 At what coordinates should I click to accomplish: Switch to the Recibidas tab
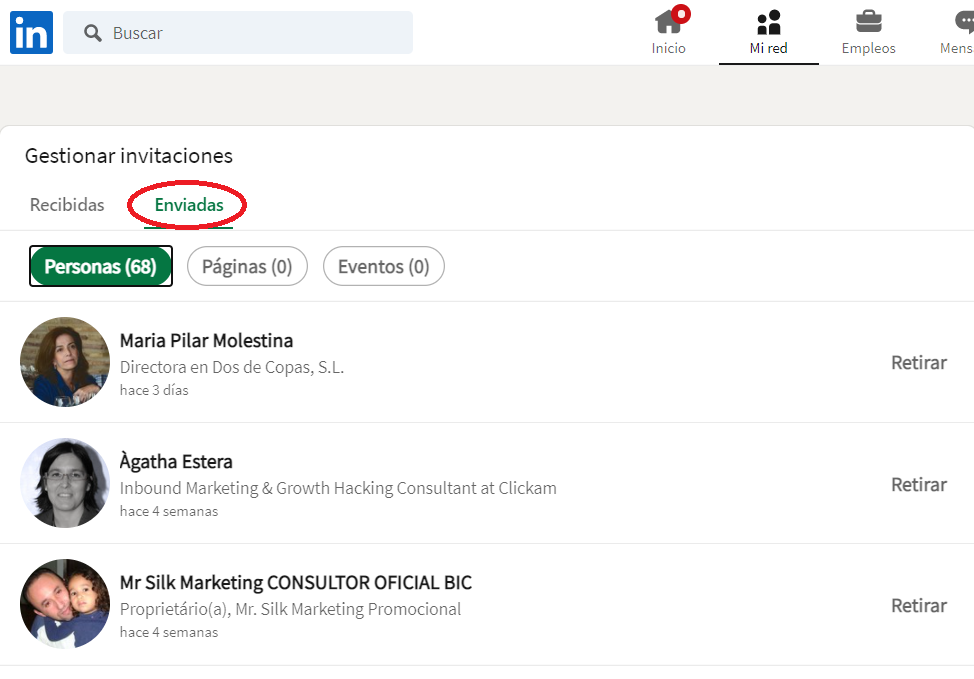(x=67, y=204)
